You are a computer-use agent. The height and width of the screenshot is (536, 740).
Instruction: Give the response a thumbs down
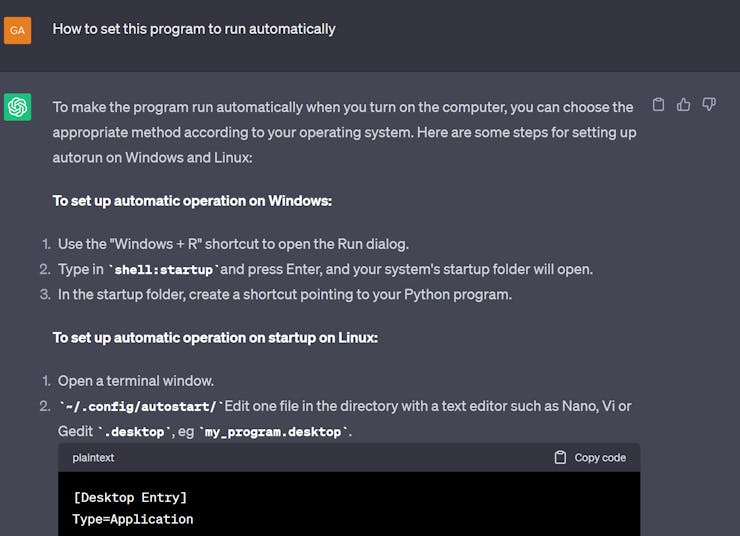click(x=709, y=104)
